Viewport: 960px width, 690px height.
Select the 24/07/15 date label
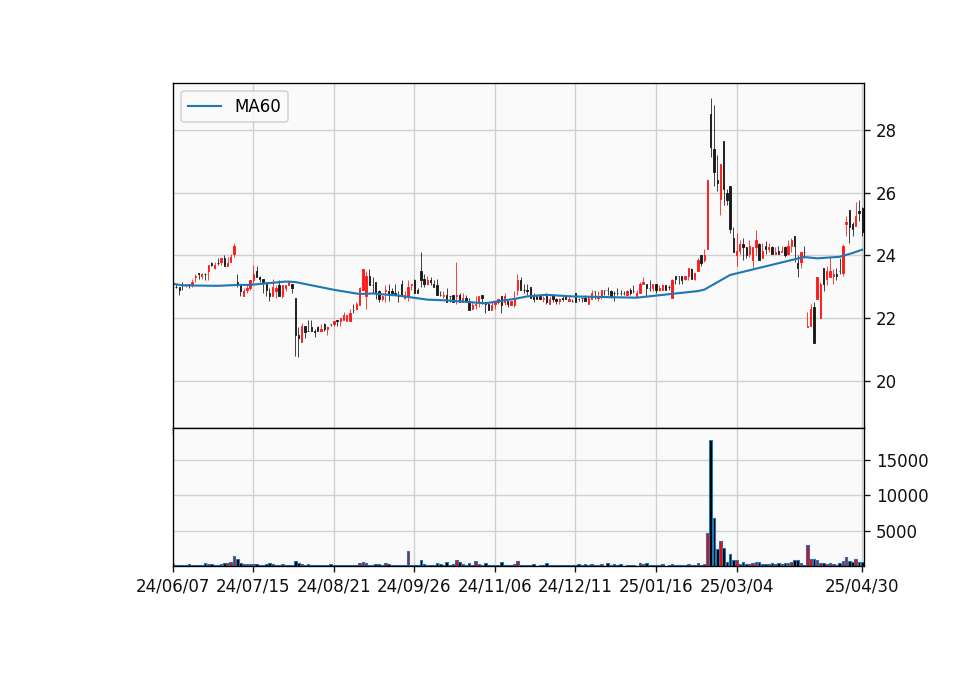(x=252, y=586)
